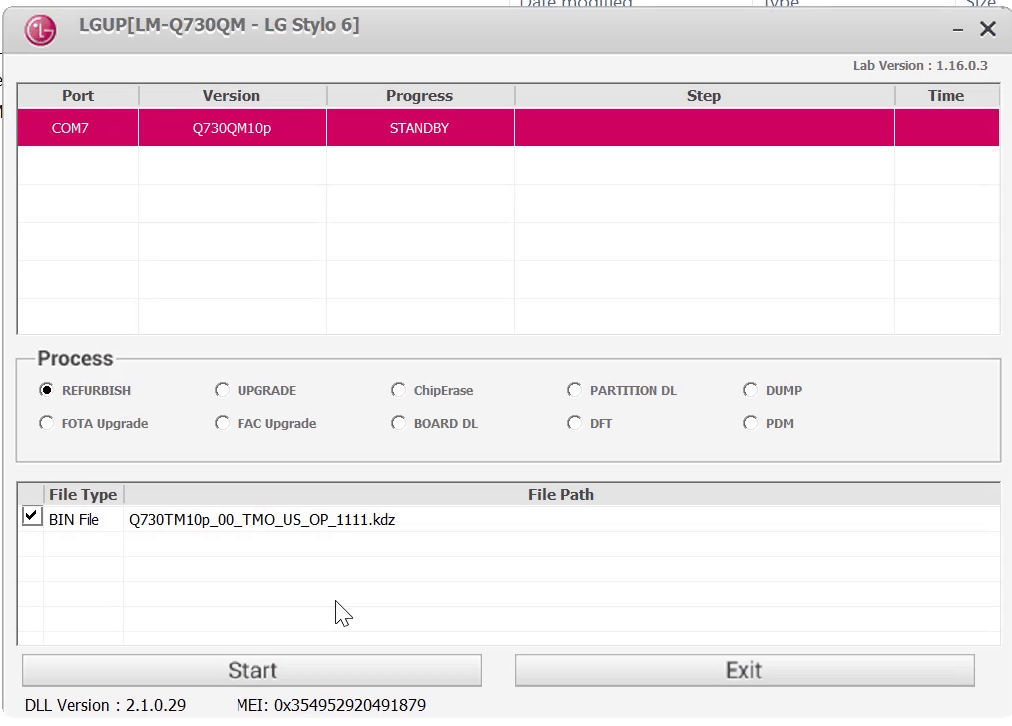Image resolution: width=1012 pixels, height=726 pixels.
Task: Click Exit to close LGUP
Action: tap(743, 670)
